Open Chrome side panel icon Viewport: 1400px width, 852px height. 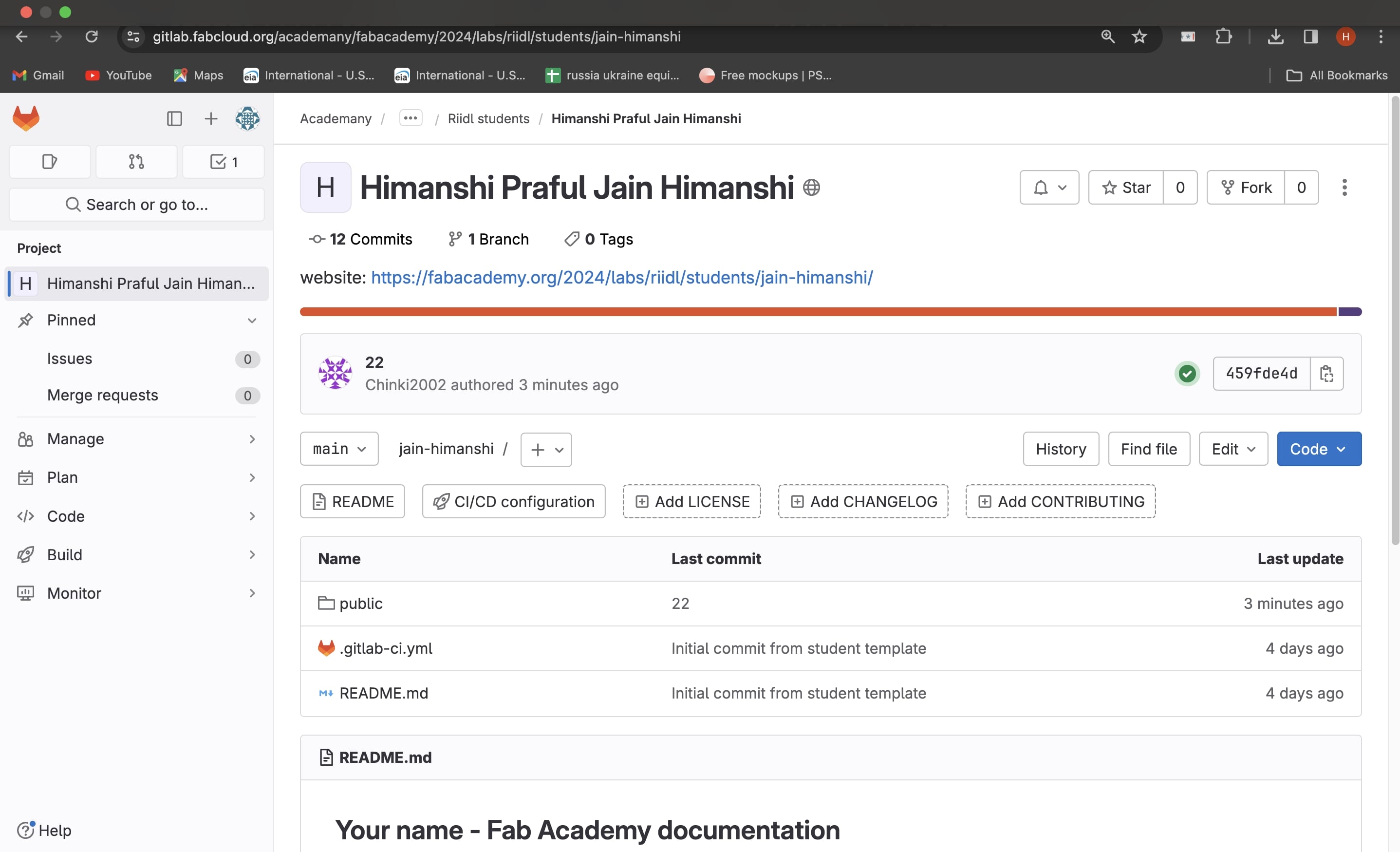click(1311, 37)
